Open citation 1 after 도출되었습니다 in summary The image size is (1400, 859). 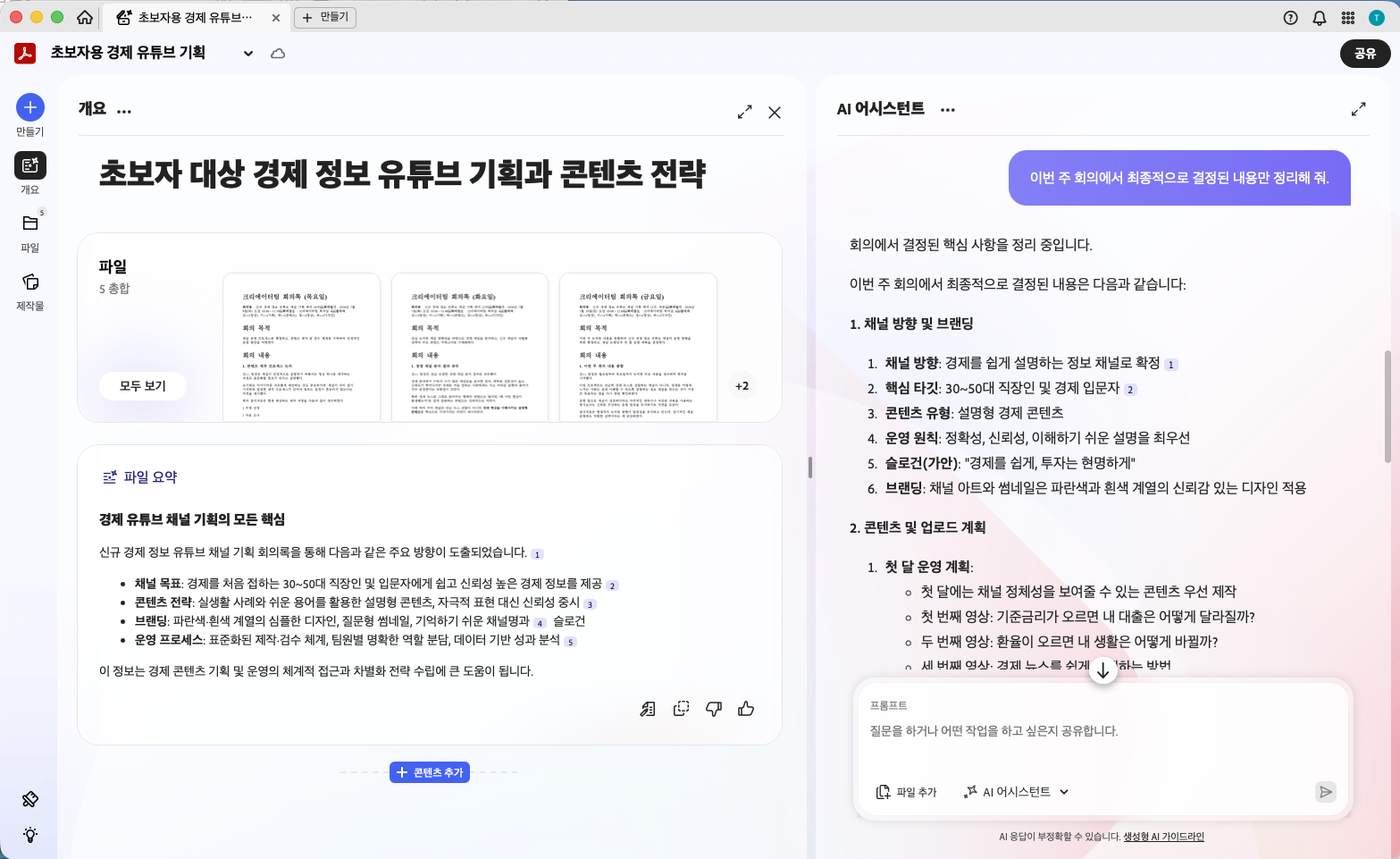537,554
